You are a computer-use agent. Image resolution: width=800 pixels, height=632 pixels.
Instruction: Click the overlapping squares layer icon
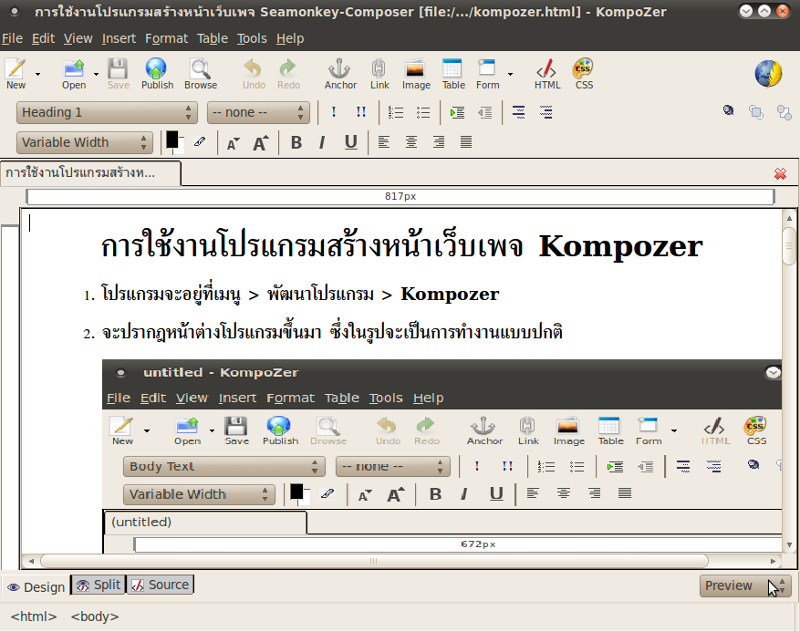click(x=756, y=112)
